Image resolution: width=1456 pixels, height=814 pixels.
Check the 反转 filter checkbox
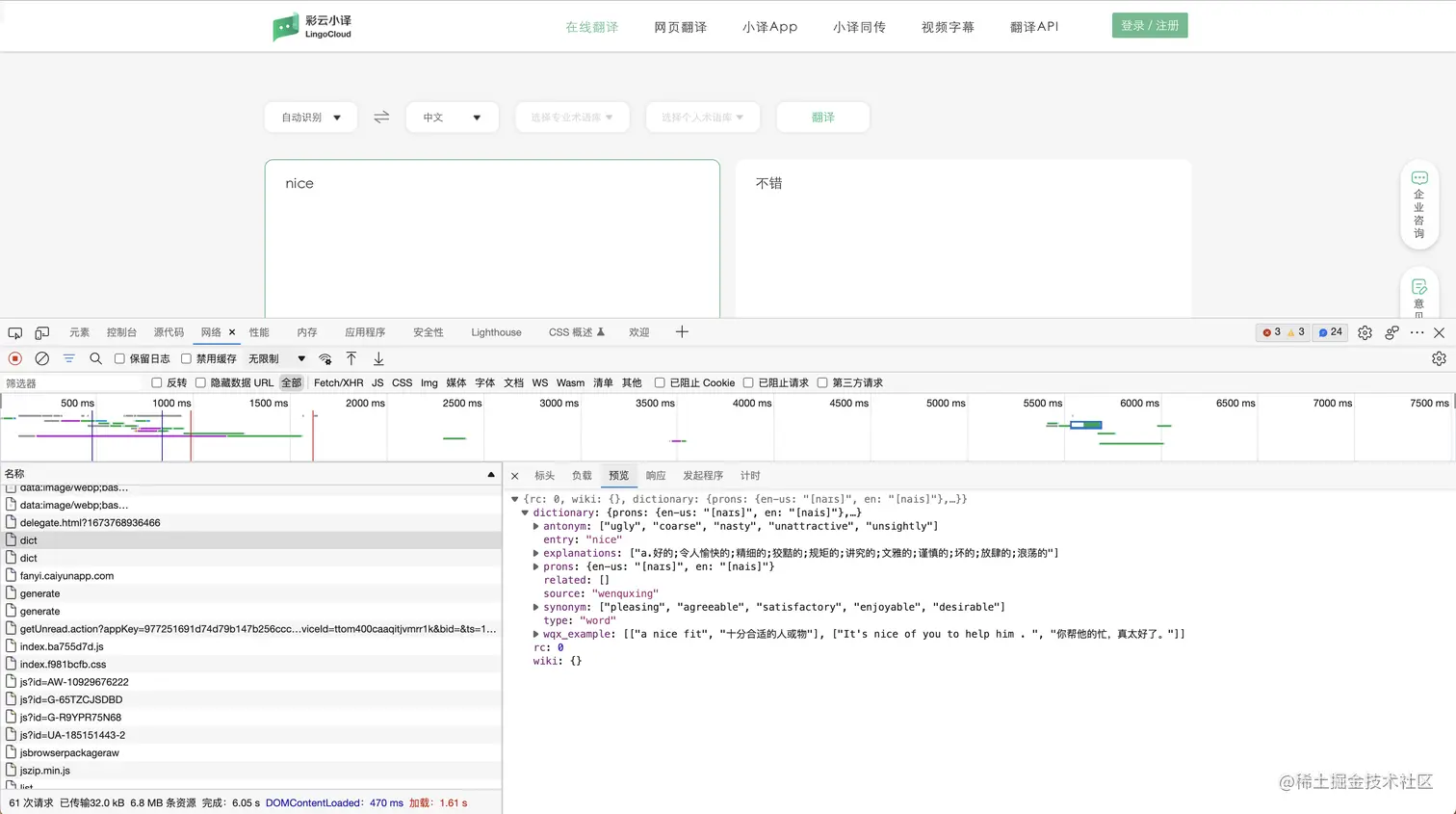pos(156,382)
